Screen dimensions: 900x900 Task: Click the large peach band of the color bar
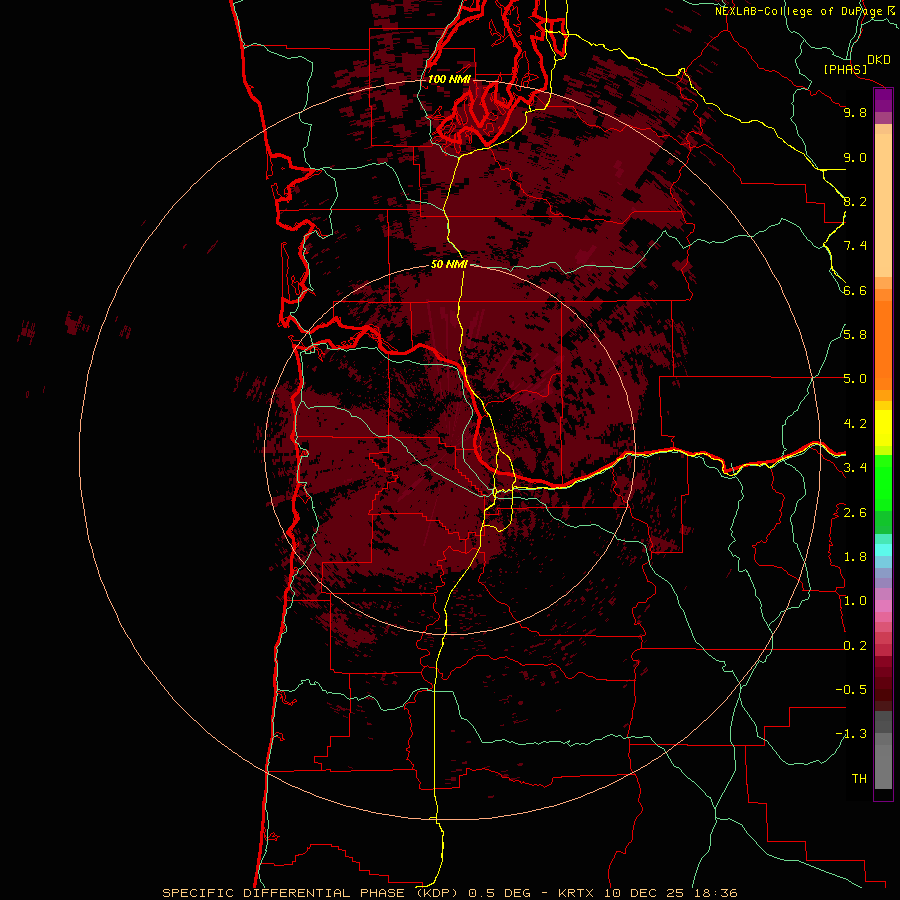click(x=883, y=207)
